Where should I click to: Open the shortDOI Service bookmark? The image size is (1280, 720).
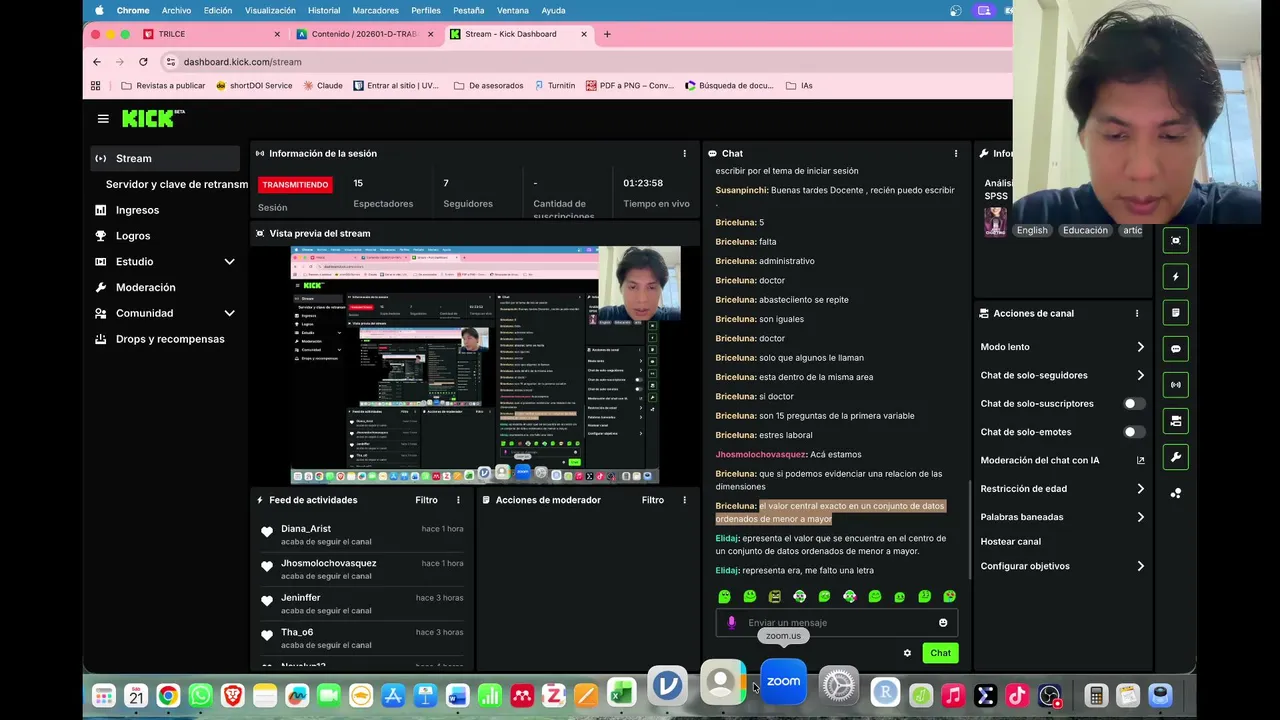coord(254,85)
